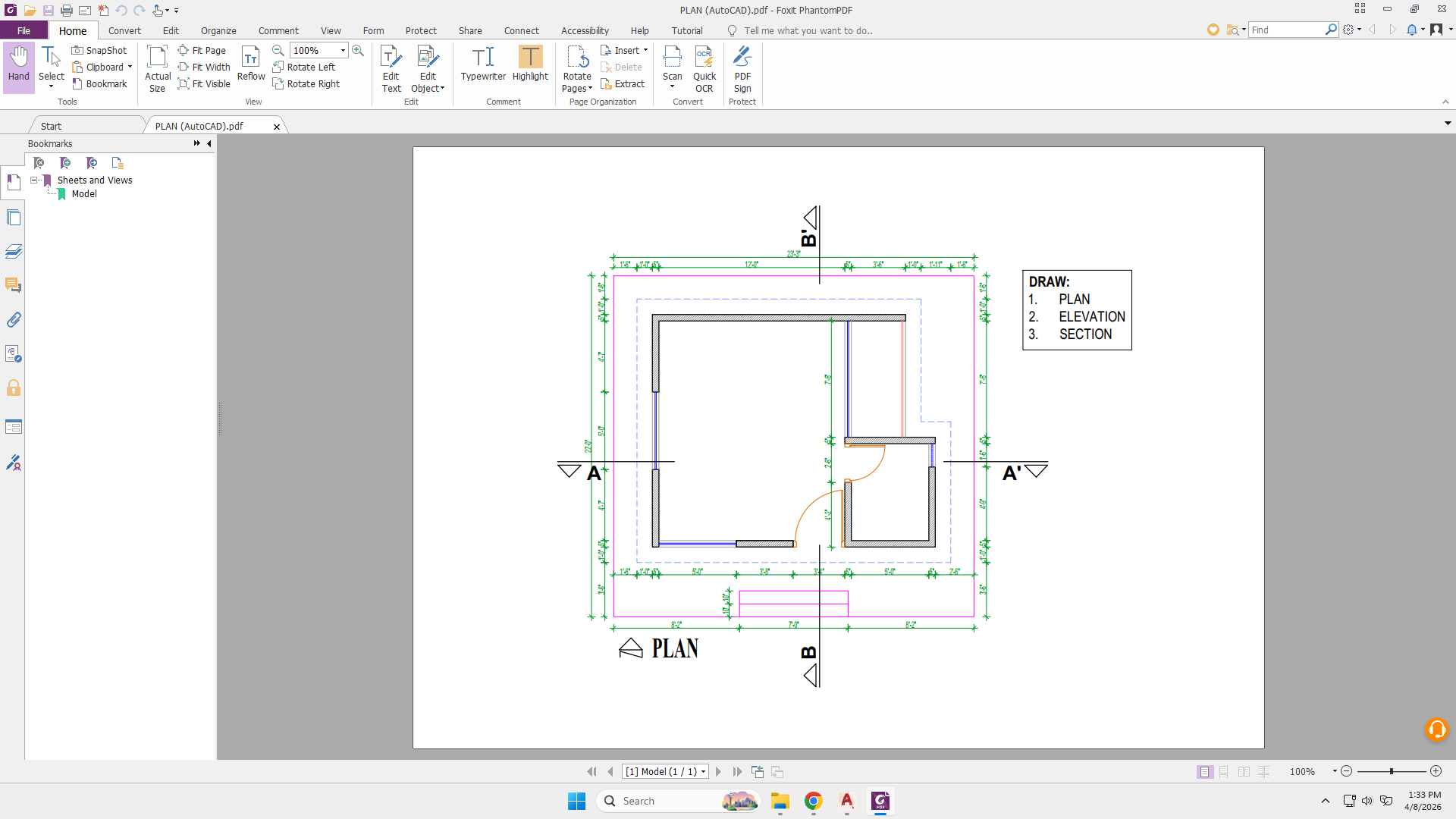Open Google Chrome from the taskbar

click(814, 801)
